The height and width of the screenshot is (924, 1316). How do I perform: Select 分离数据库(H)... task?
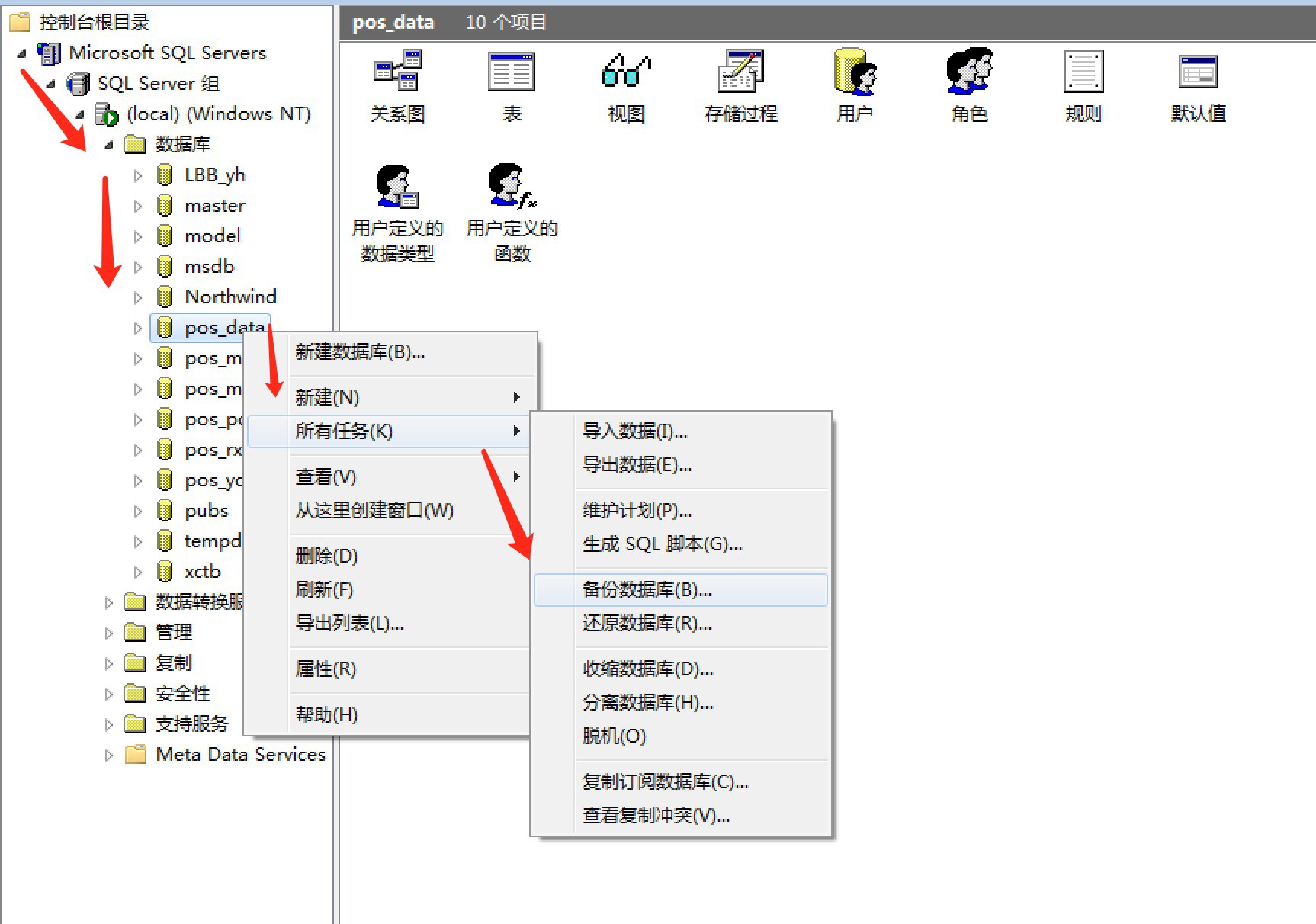click(681, 702)
